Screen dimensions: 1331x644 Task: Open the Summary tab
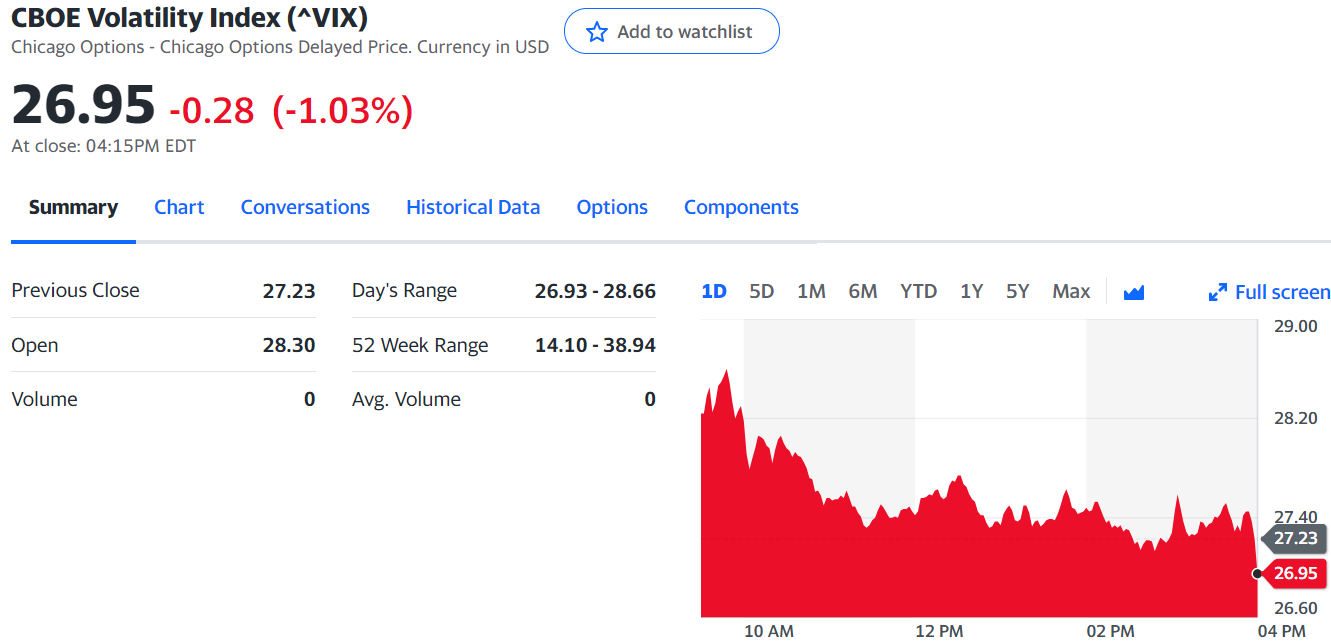tap(73, 207)
